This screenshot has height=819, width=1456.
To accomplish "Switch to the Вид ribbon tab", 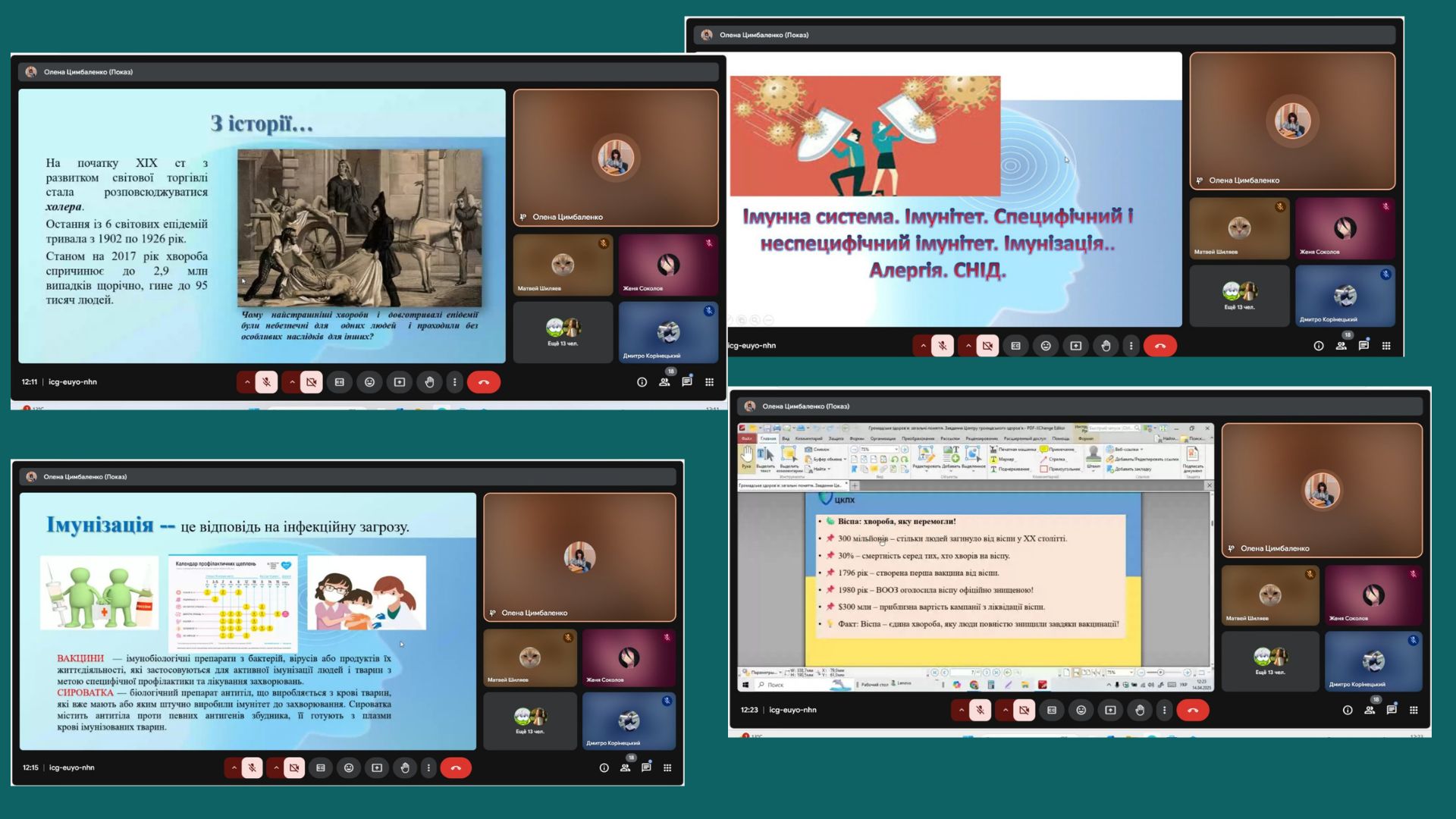I will (x=786, y=438).
